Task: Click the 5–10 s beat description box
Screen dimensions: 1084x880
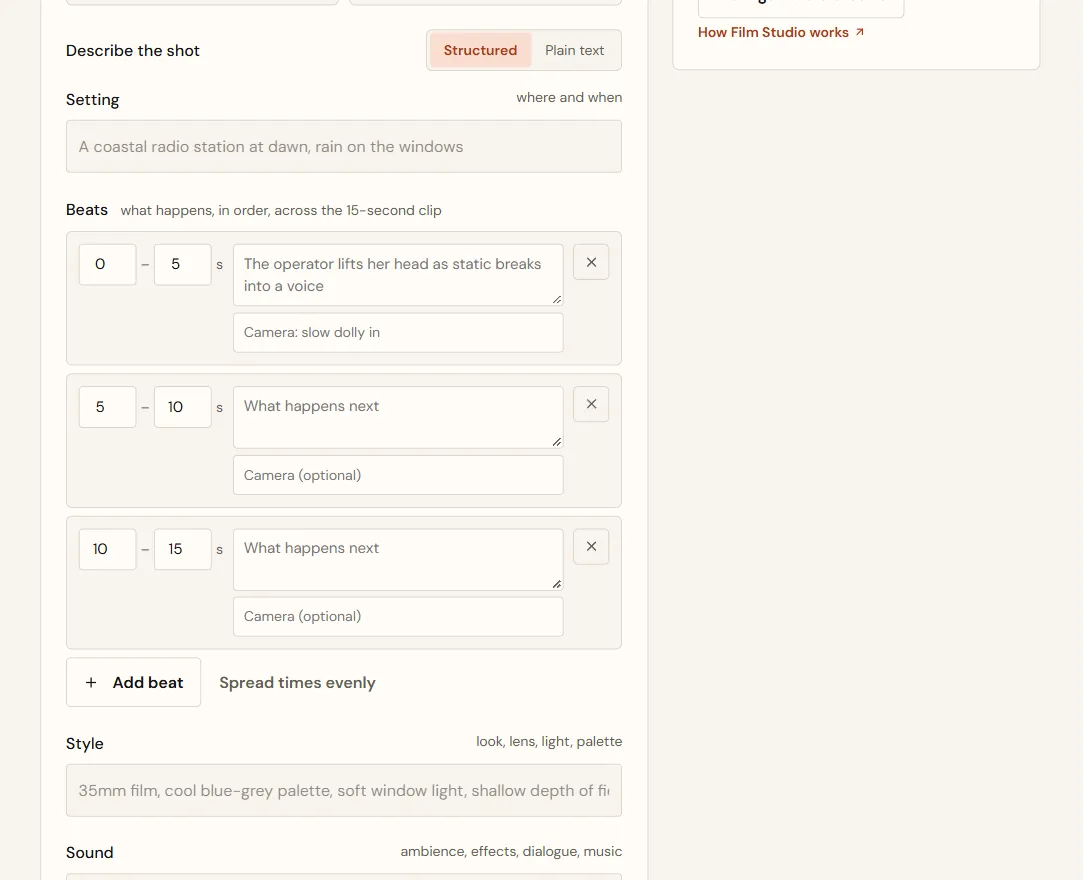Action: 398,417
